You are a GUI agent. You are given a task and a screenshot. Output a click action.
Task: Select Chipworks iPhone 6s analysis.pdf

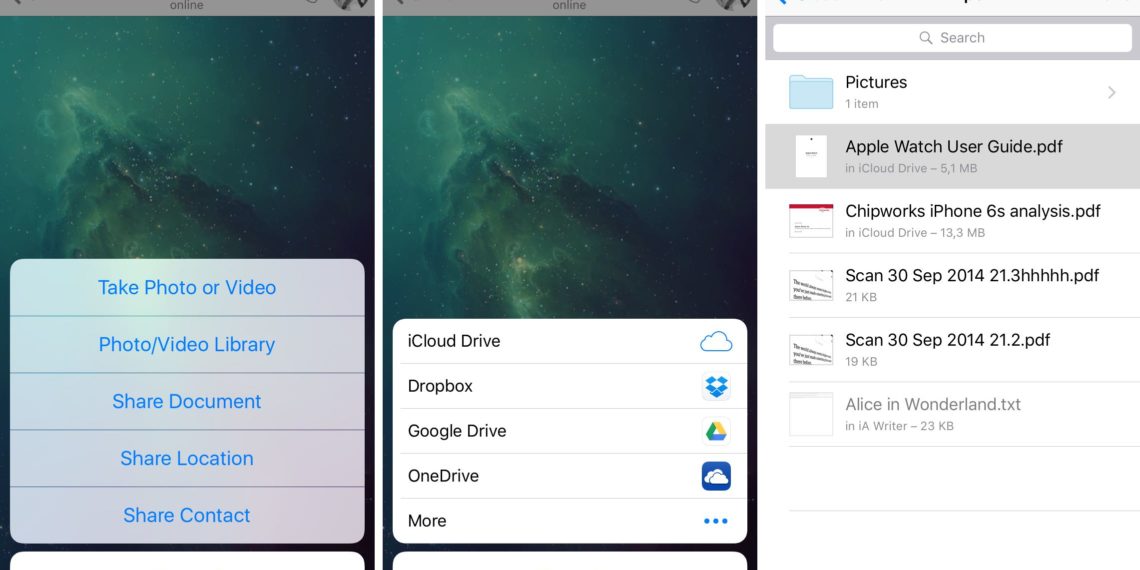[x=952, y=220]
